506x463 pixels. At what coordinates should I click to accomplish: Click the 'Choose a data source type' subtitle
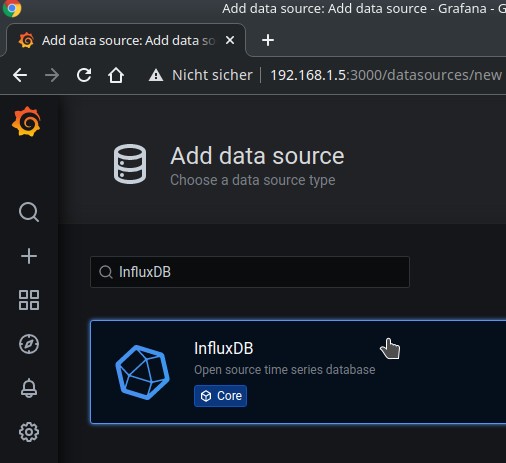(253, 180)
